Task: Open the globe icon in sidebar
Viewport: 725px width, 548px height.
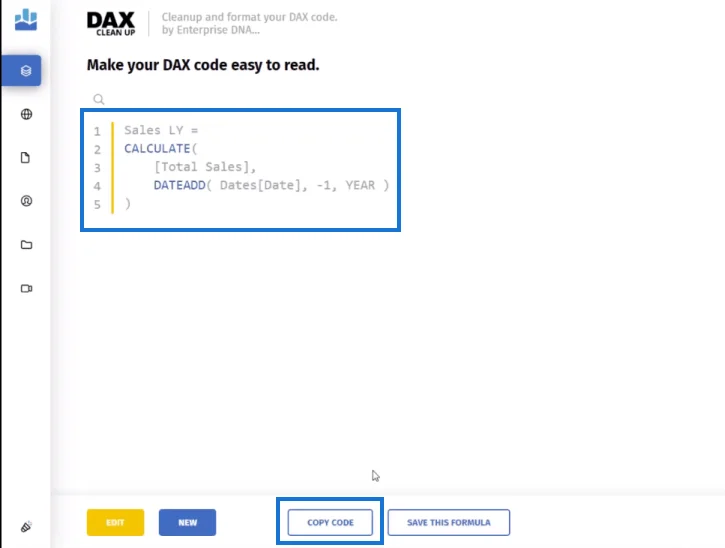Action: click(26, 114)
